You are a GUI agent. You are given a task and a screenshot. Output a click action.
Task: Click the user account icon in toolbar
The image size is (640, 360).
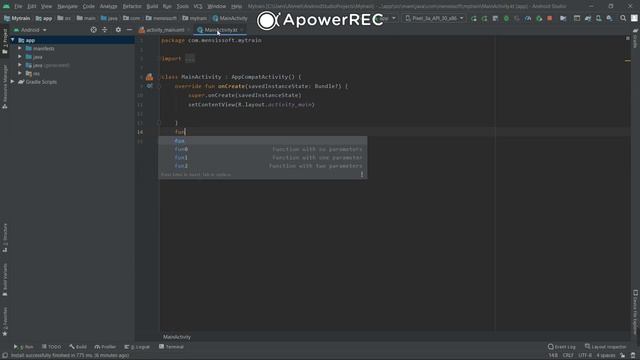(634, 18)
